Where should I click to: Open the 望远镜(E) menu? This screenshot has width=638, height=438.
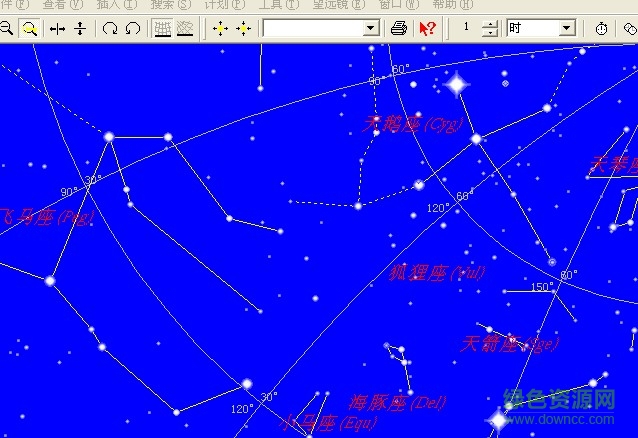[x=339, y=4]
